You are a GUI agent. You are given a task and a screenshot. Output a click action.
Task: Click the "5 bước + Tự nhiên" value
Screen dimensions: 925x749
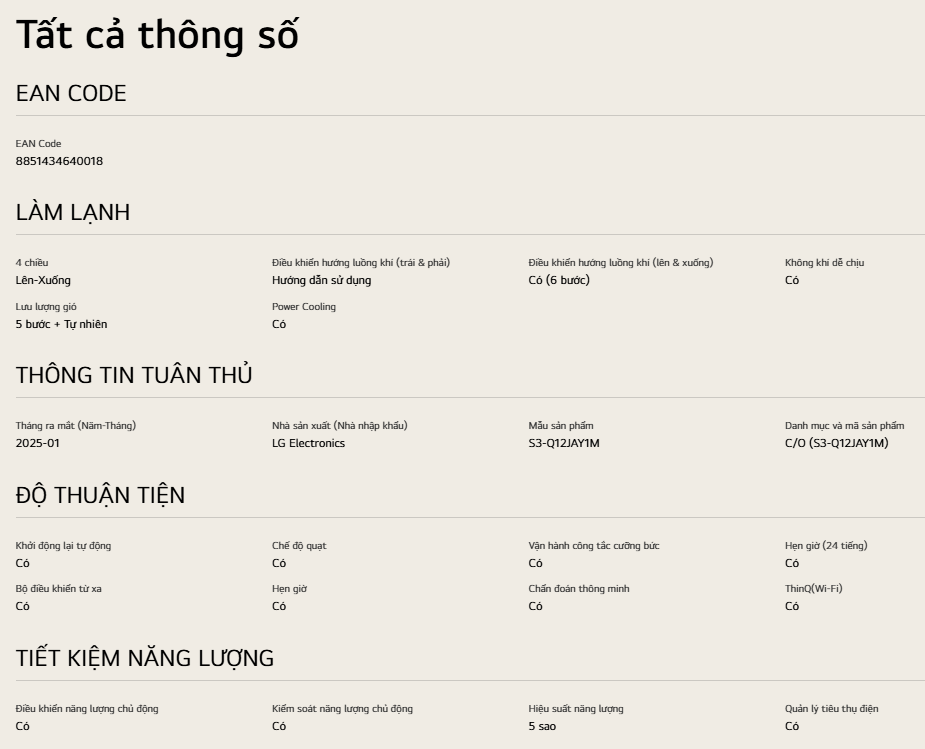pyautogui.click(x=61, y=324)
